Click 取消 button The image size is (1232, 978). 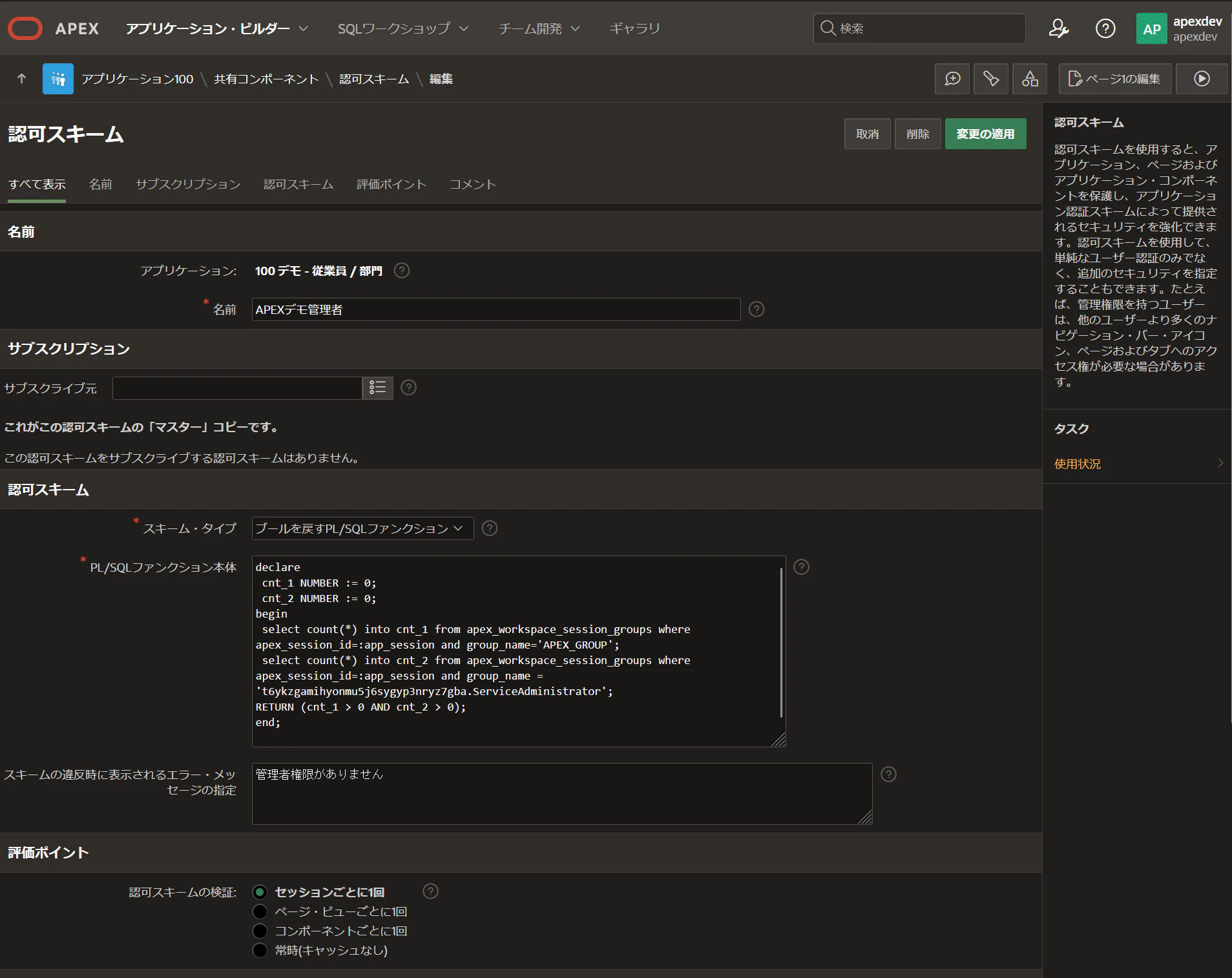867,134
